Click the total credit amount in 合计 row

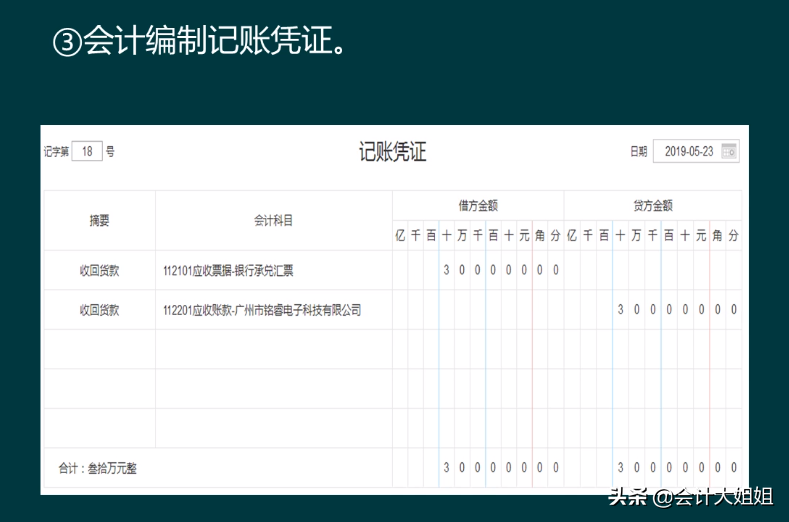point(653,468)
